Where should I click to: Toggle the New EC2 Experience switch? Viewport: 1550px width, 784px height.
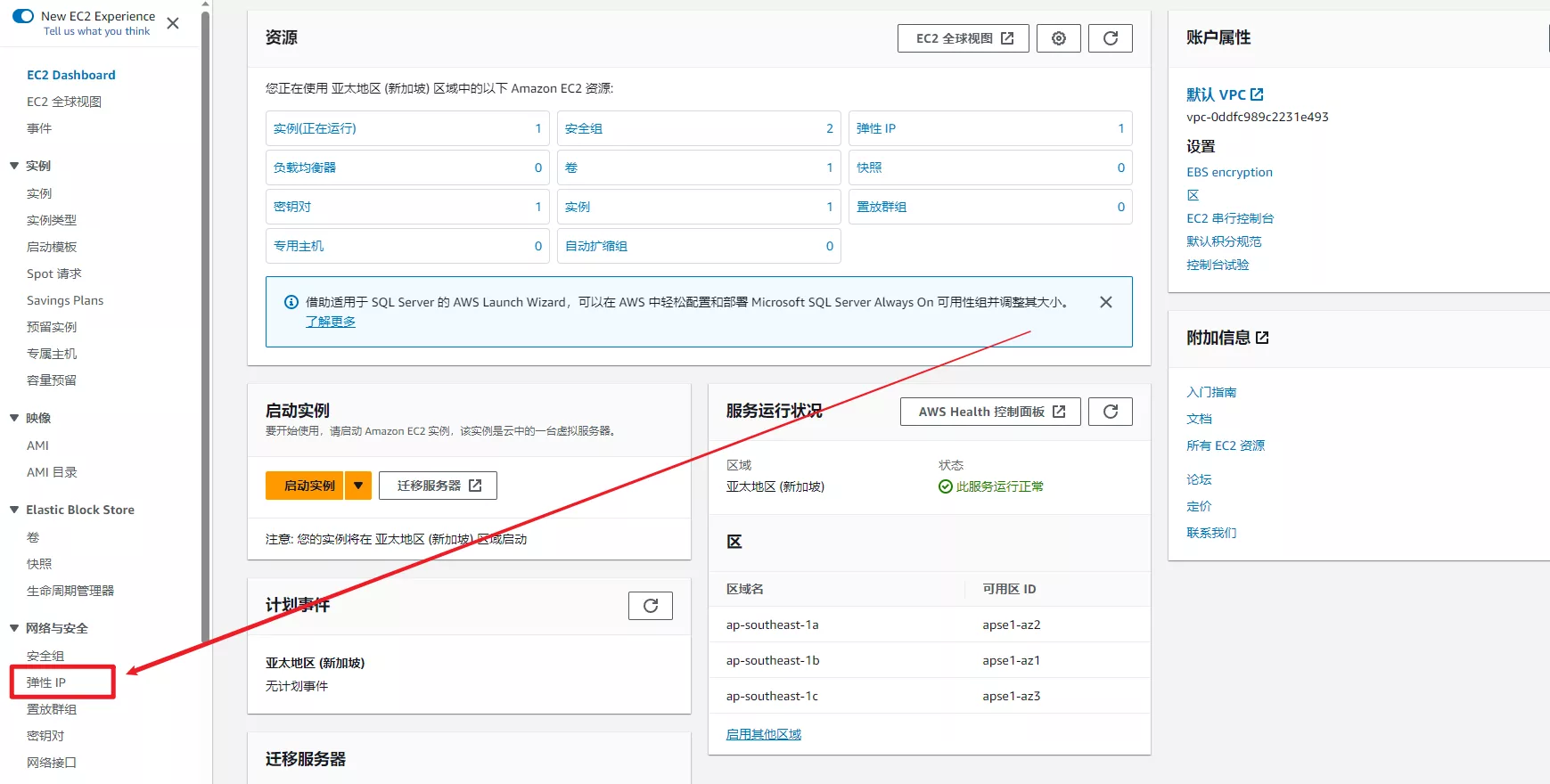pos(23,16)
